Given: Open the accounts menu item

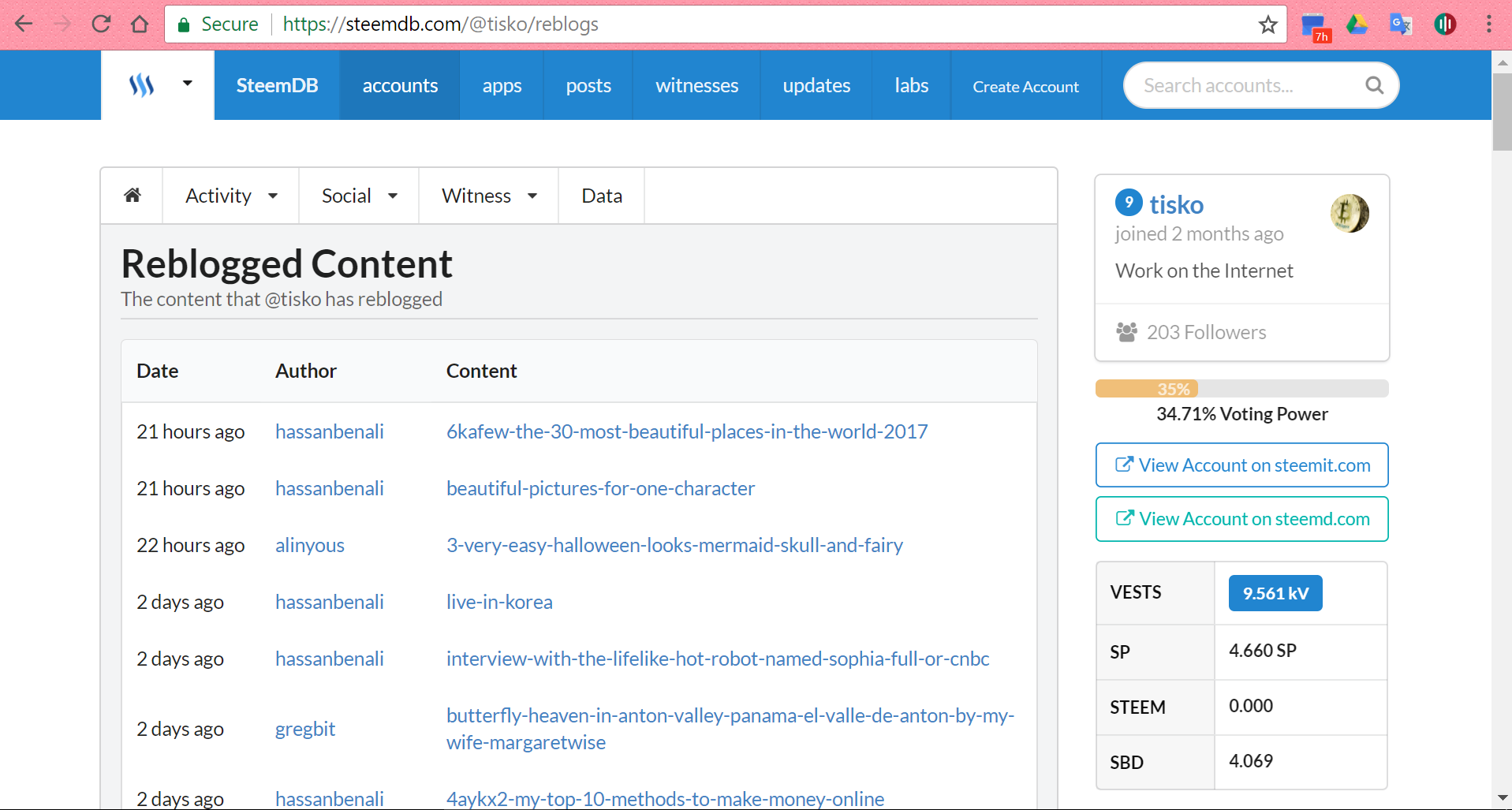Looking at the screenshot, I should coord(400,85).
